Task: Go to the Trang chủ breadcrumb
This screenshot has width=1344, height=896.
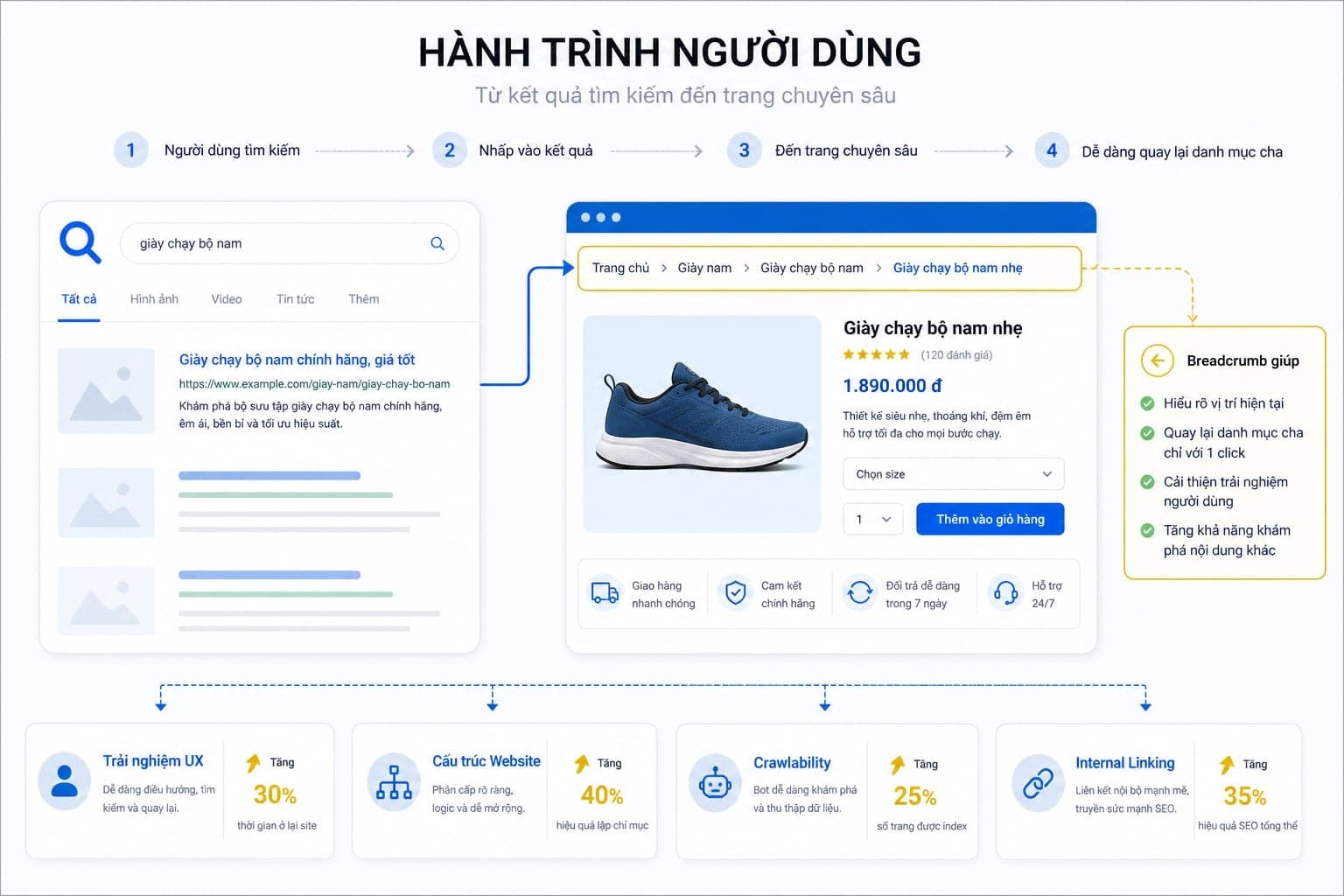Action: [x=620, y=268]
